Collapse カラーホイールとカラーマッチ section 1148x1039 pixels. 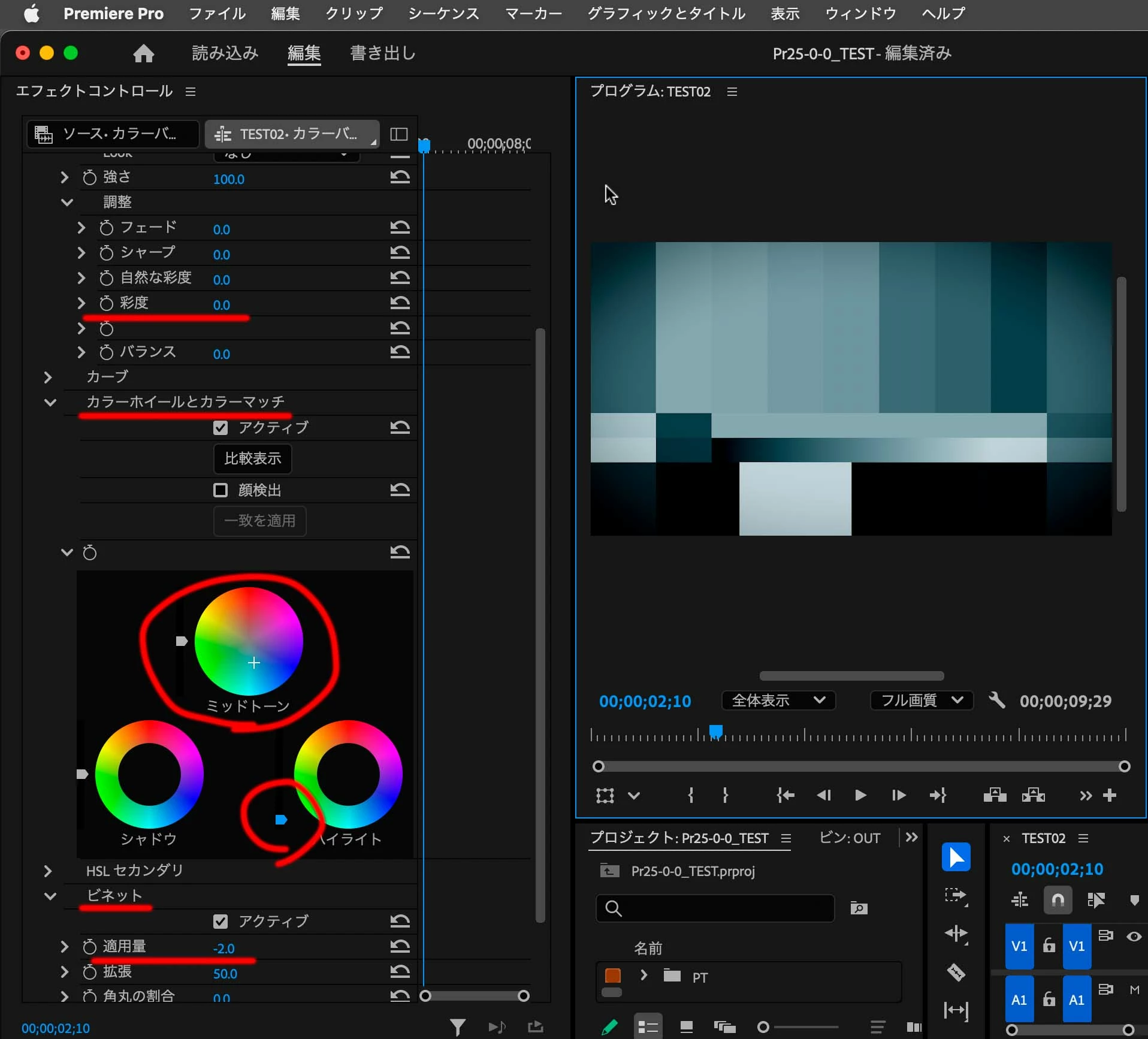[x=50, y=403]
